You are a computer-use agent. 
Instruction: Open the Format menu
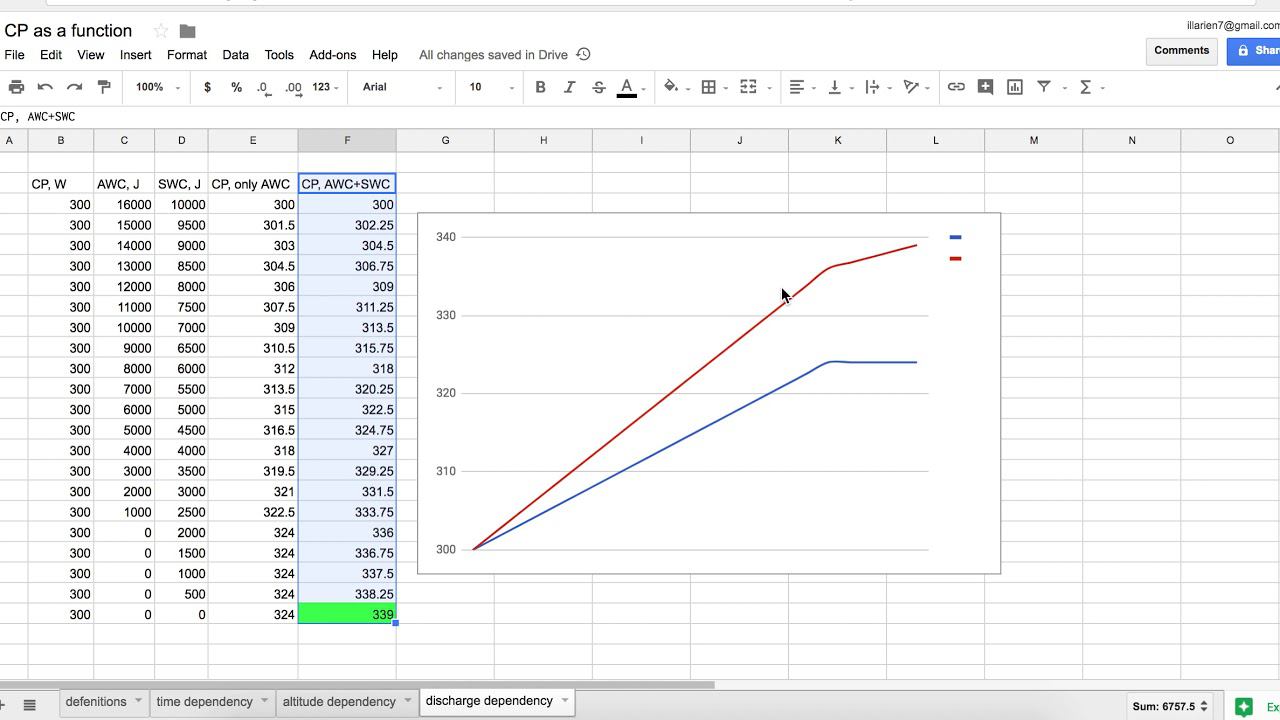click(x=187, y=55)
